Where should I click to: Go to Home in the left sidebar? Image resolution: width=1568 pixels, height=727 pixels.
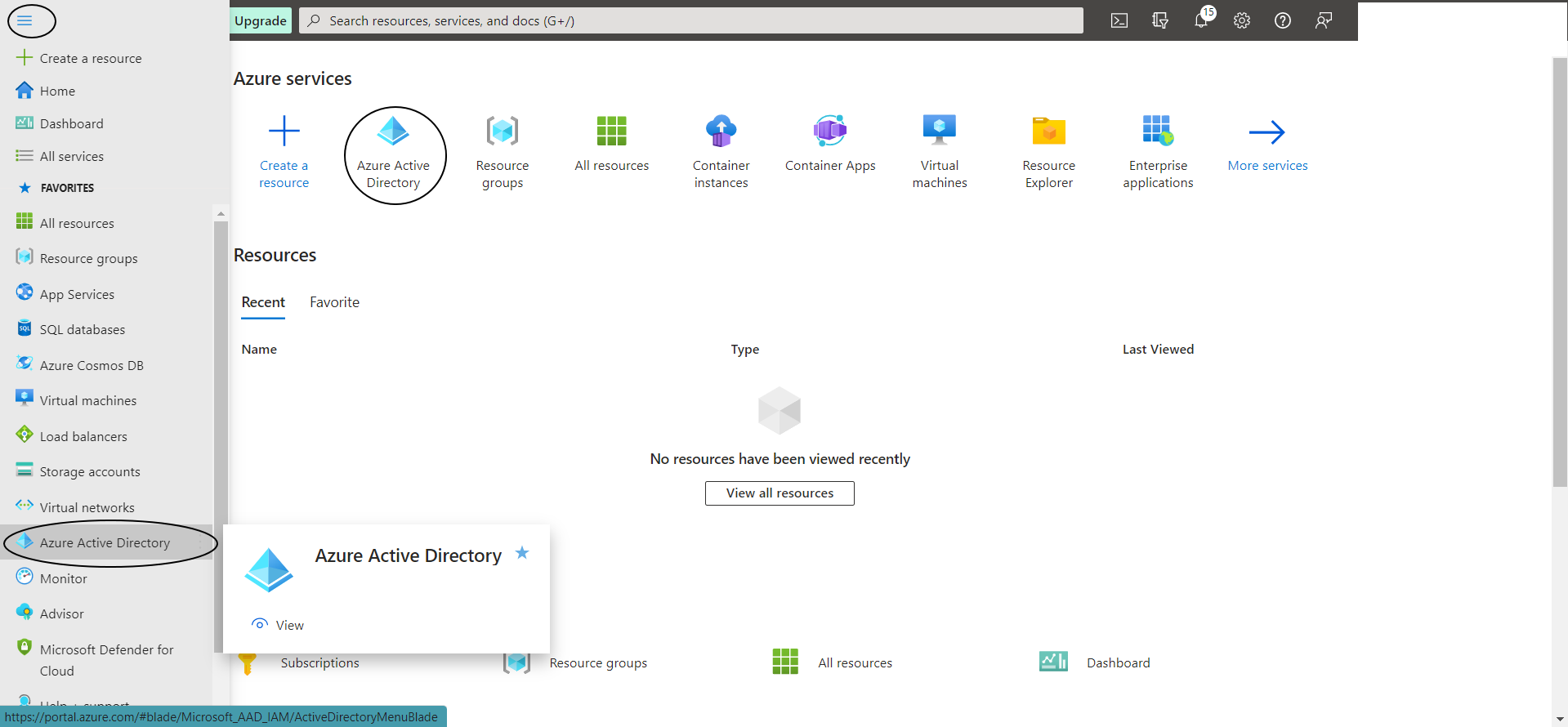57,91
